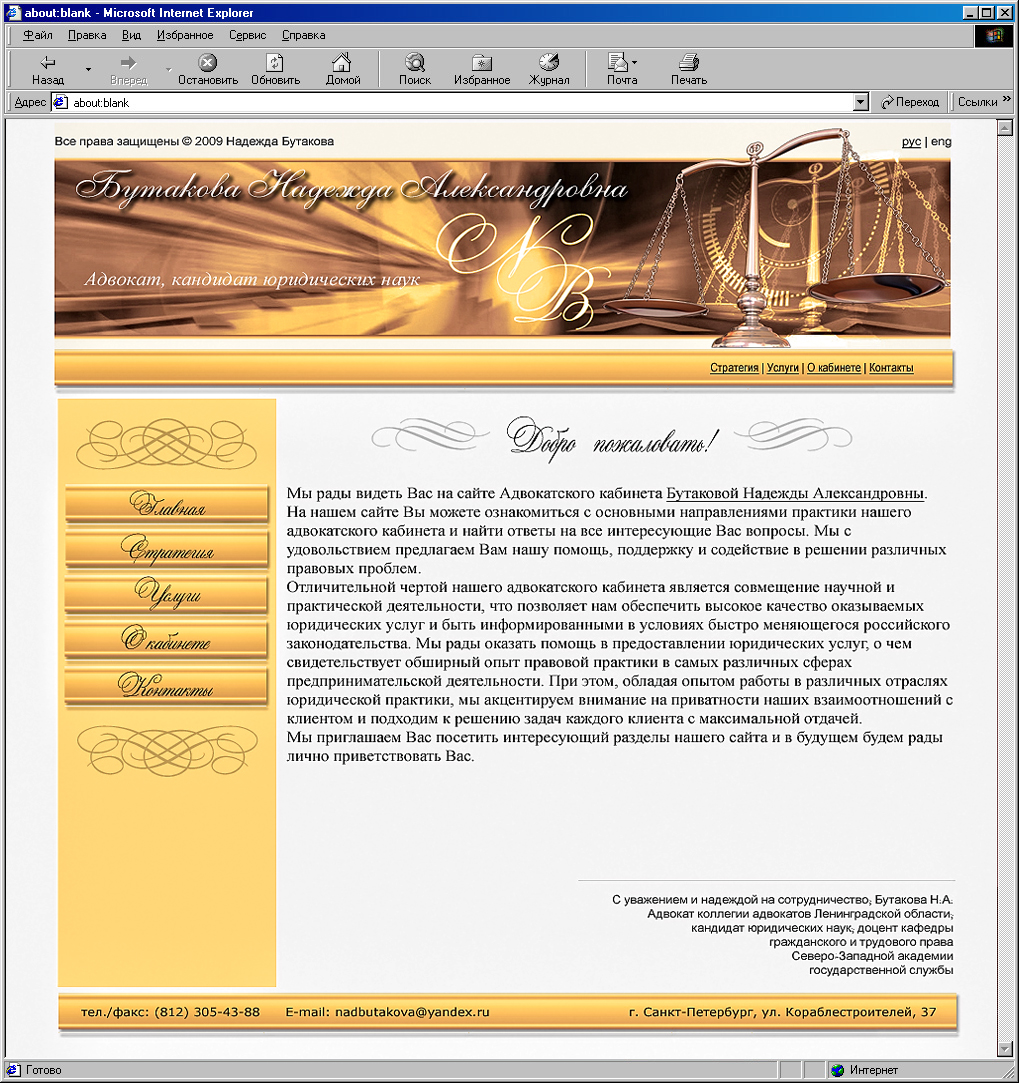Click the Контакты link in top navigation
The height and width of the screenshot is (1083, 1019).
891,368
